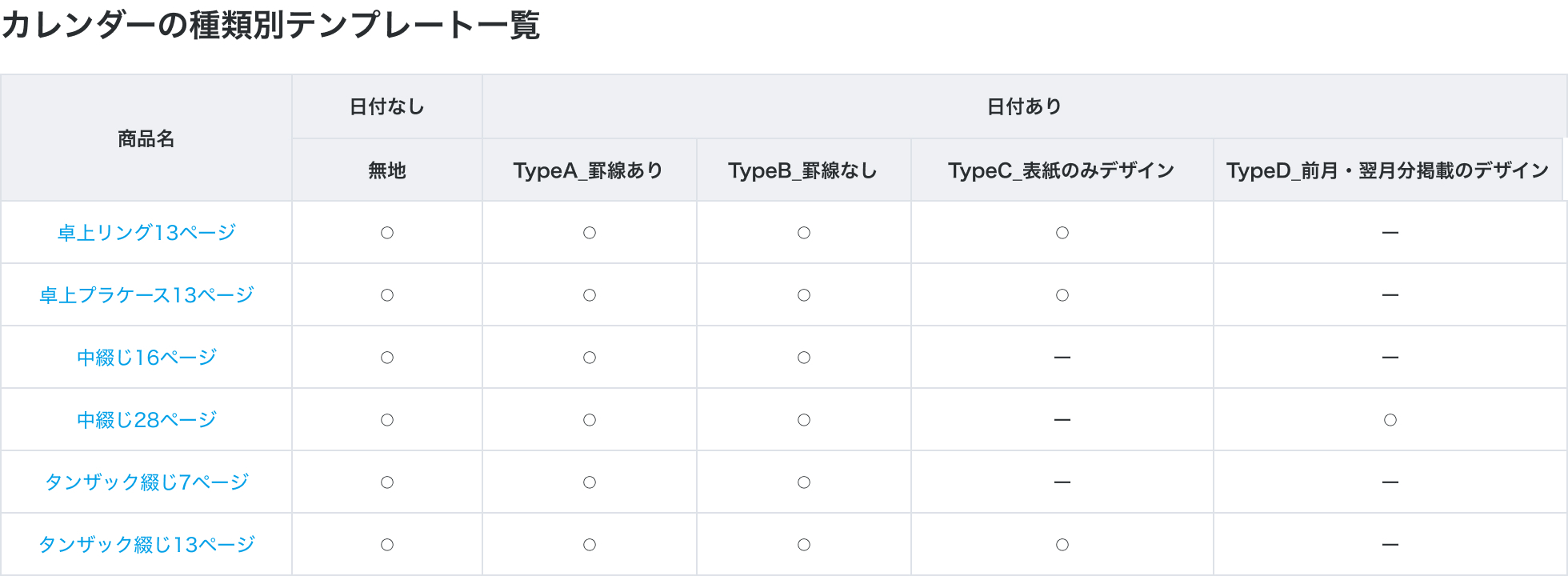Click 卓上リング13ページ circle under TypeC

tap(1062, 233)
